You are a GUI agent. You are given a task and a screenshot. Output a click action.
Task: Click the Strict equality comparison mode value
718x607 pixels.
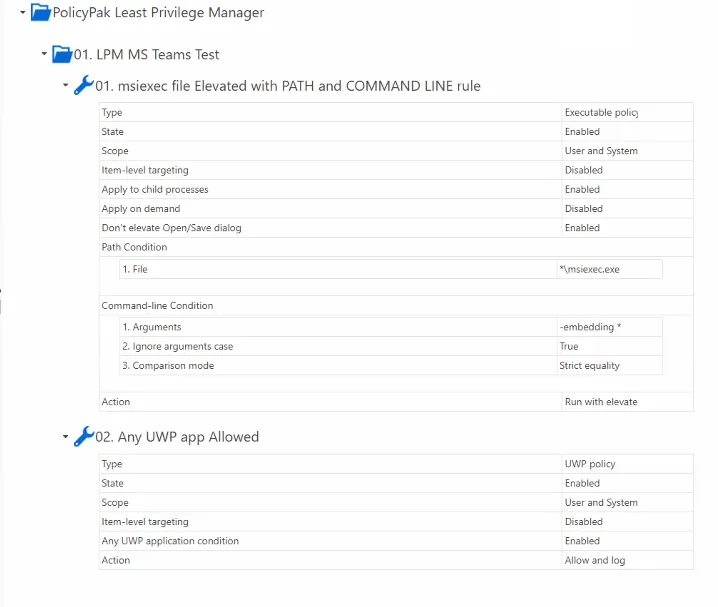(589, 366)
